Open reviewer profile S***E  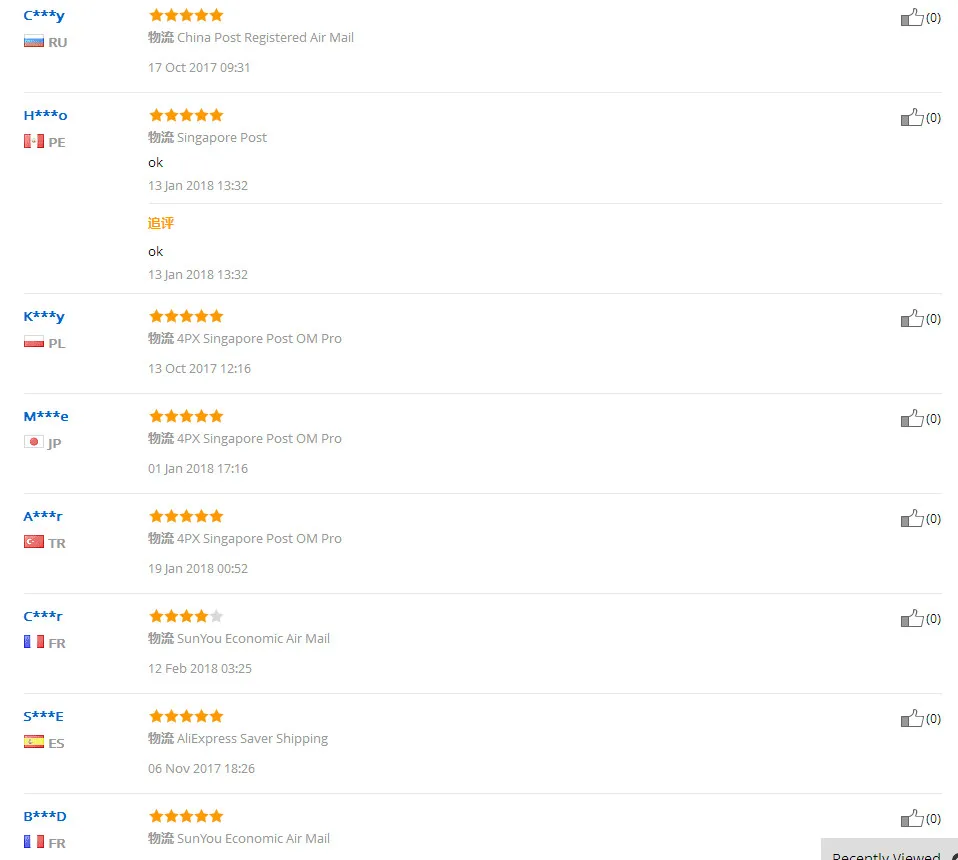pyautogui.click(x=43, y=716)
